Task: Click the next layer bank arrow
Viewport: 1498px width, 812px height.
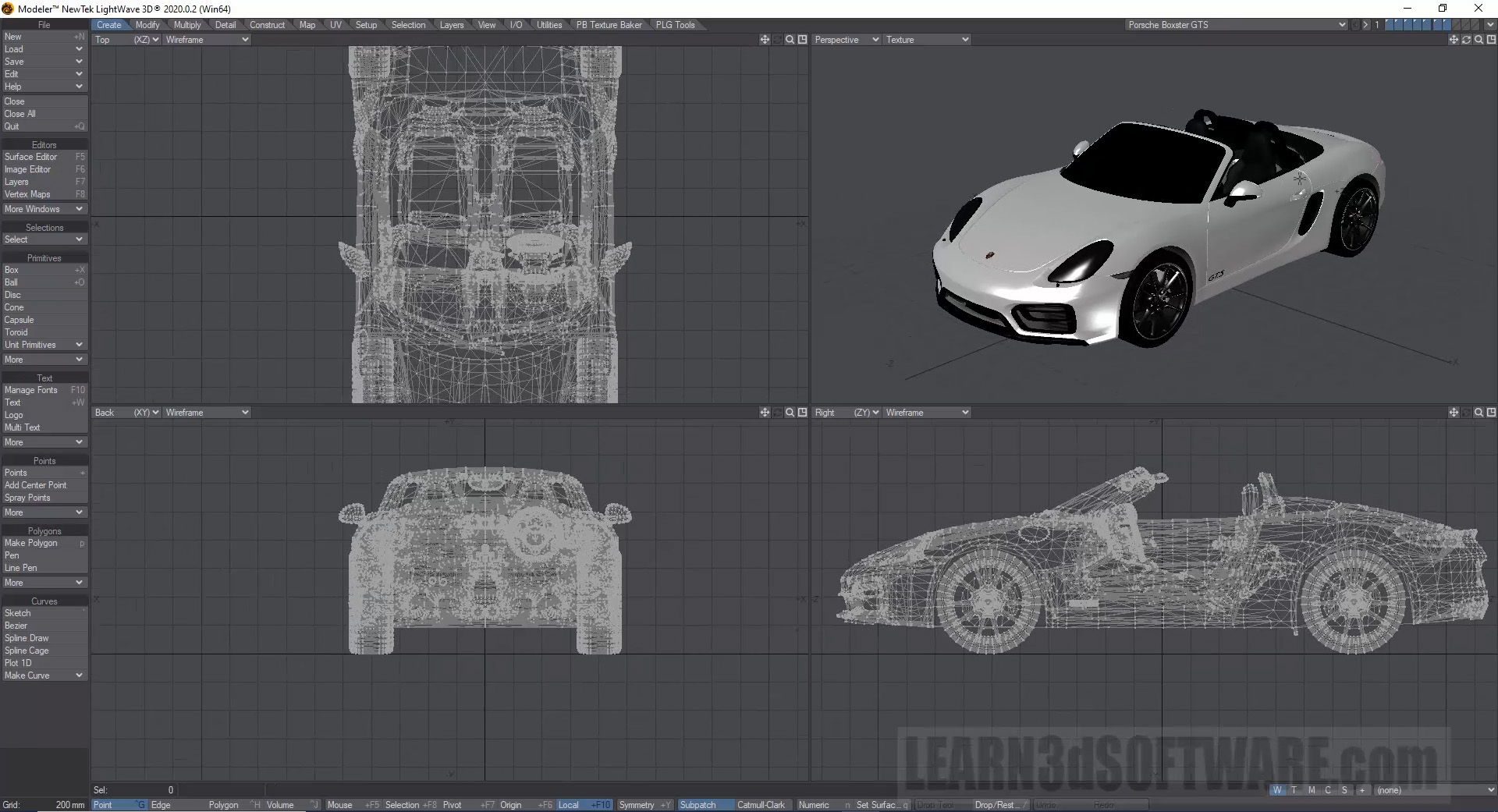Action: (x=1365, y=25)
